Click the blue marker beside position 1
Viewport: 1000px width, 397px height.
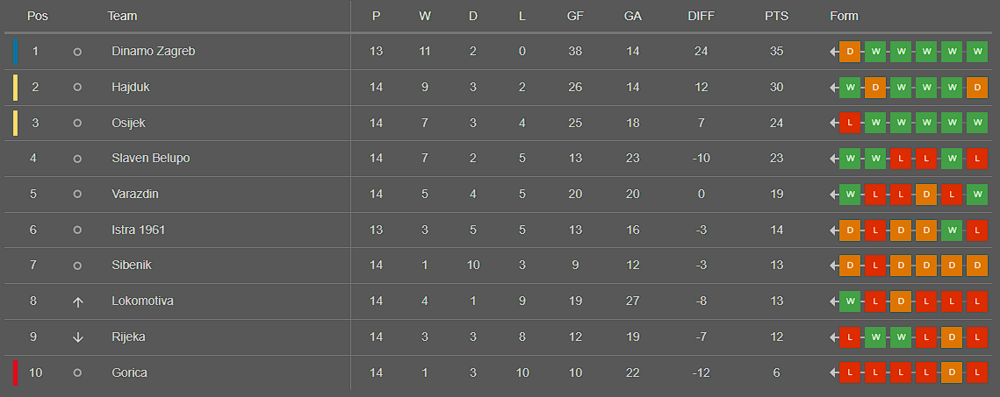pos(15,52)
